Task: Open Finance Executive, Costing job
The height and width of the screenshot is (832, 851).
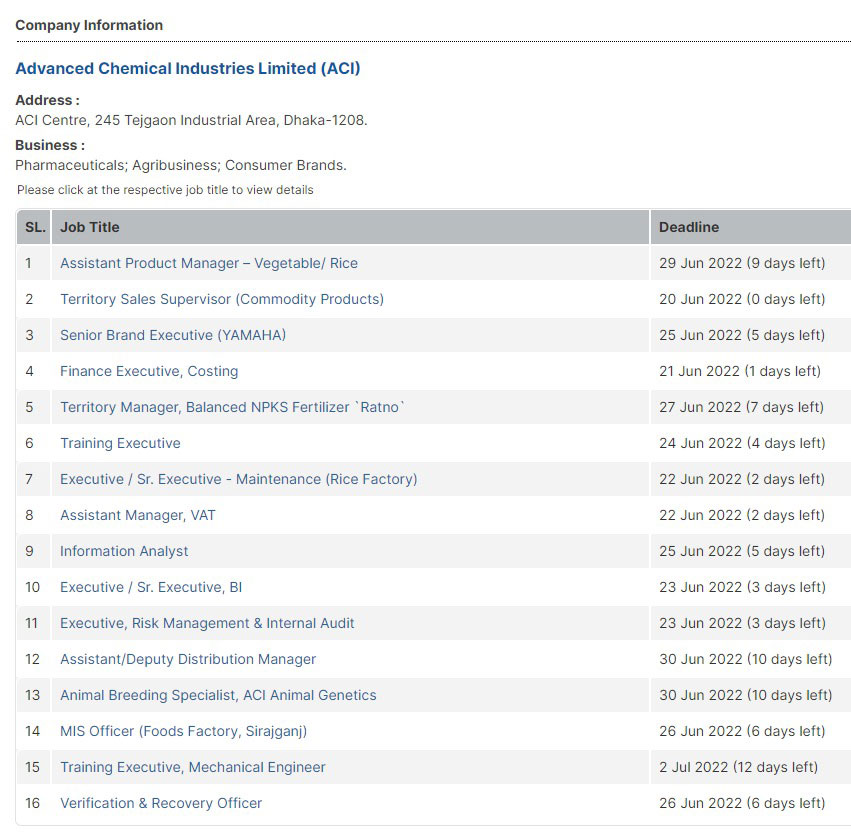Action: click(x=149, y=371)
